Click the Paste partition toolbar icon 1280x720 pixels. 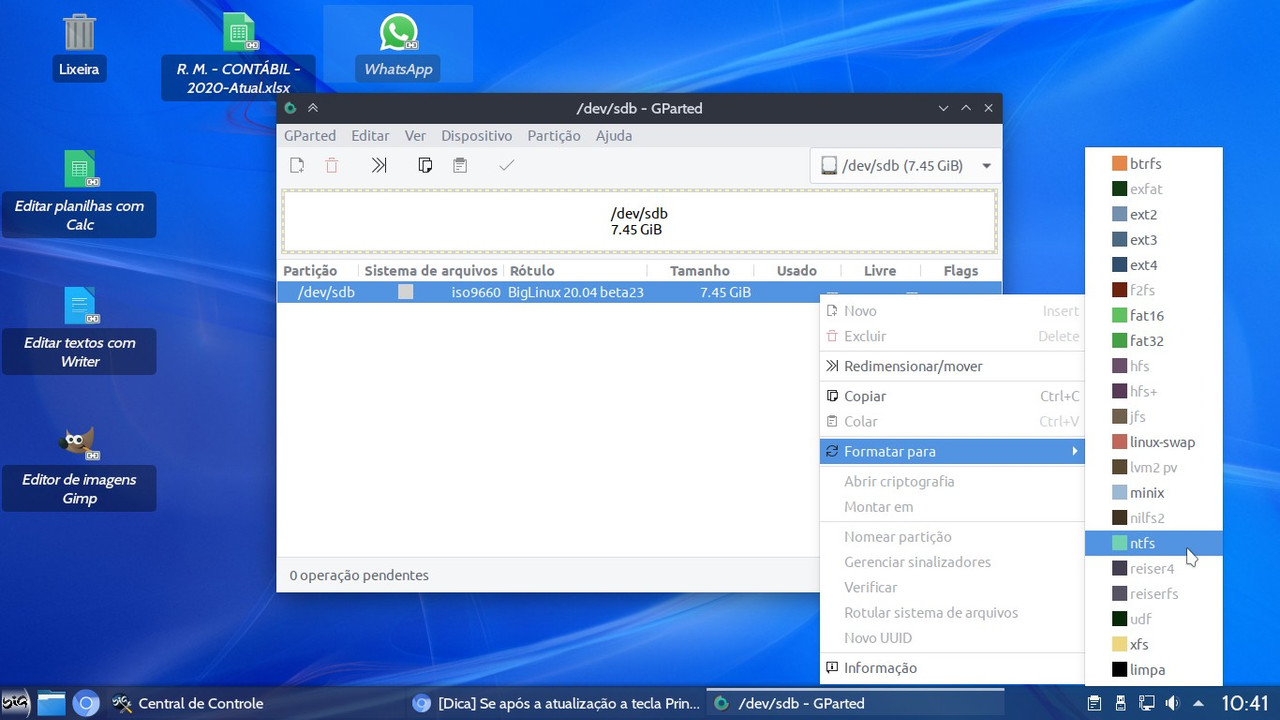pos(459,165)
